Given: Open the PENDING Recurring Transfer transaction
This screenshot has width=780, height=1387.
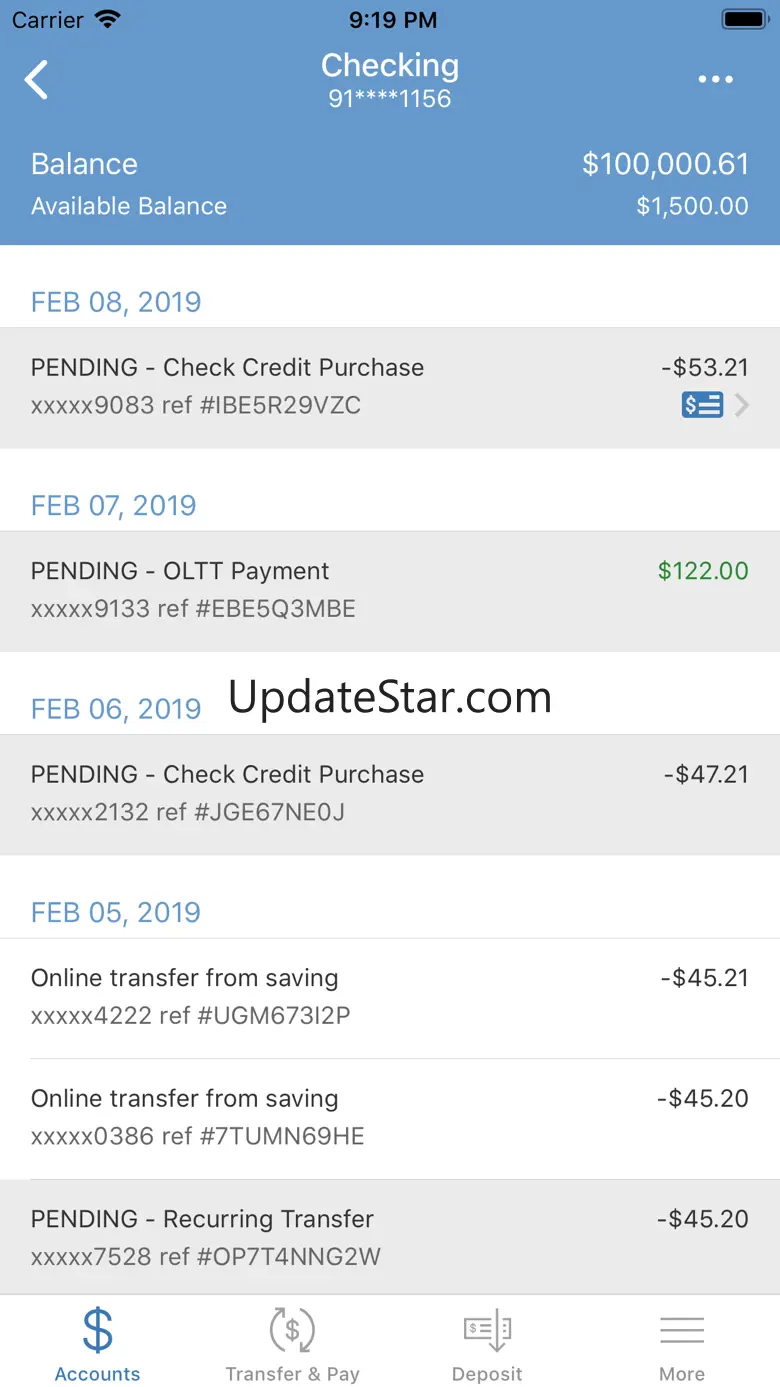Looking at the screenshot, I should pos(390,1237).
